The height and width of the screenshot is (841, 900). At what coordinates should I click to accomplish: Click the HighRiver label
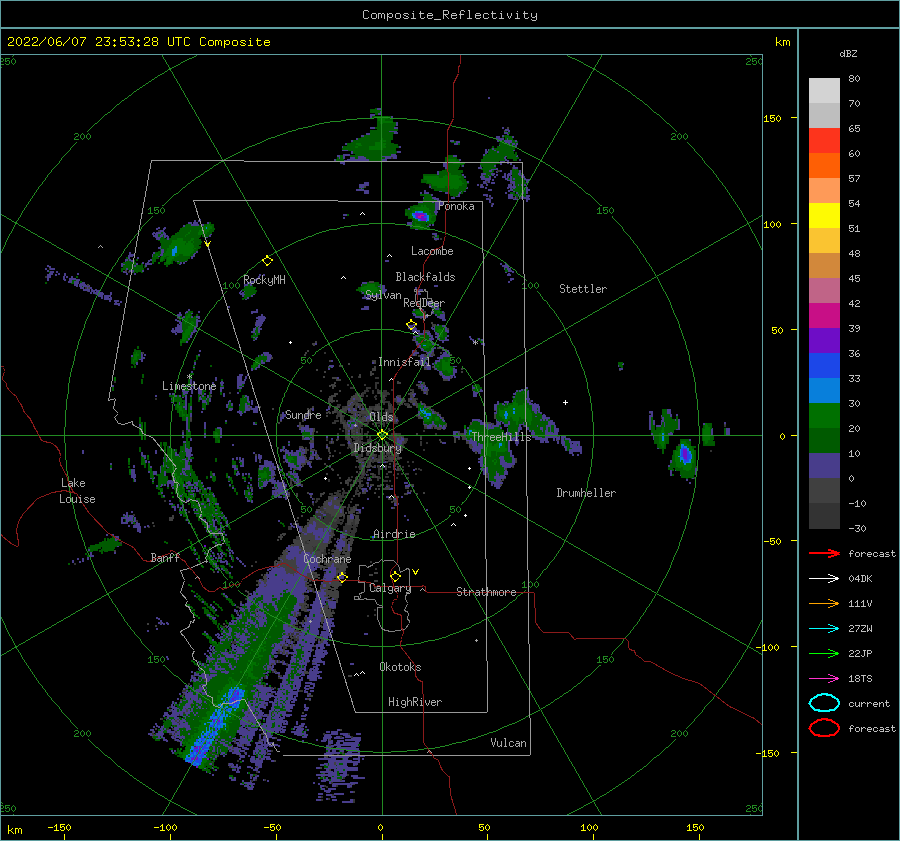pyautogui.click(x=415, y=702)
